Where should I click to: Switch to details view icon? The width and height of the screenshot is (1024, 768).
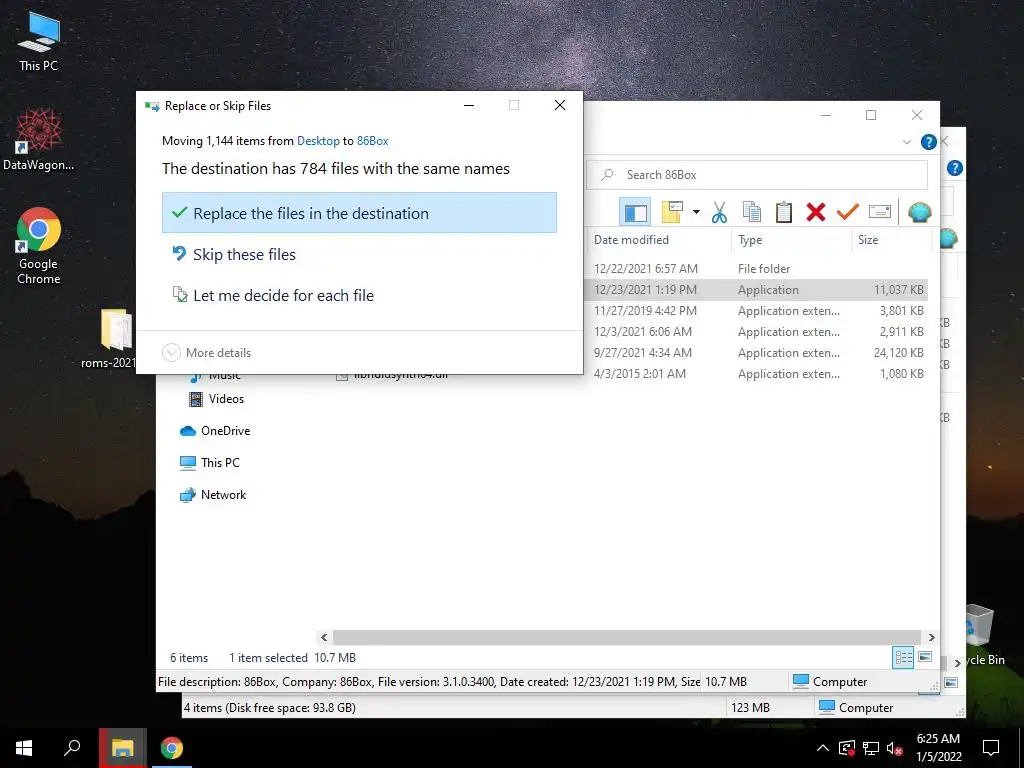coord(903,658)
